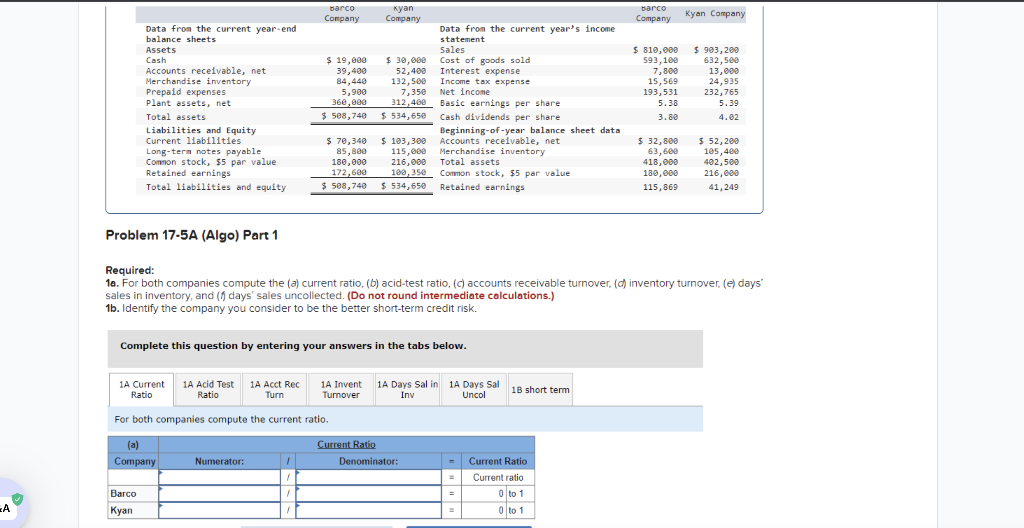The image size is (1024, 528).
Task: Click Kyan's prepaid expenses value 7,350
Action: (x=413, y=92)
